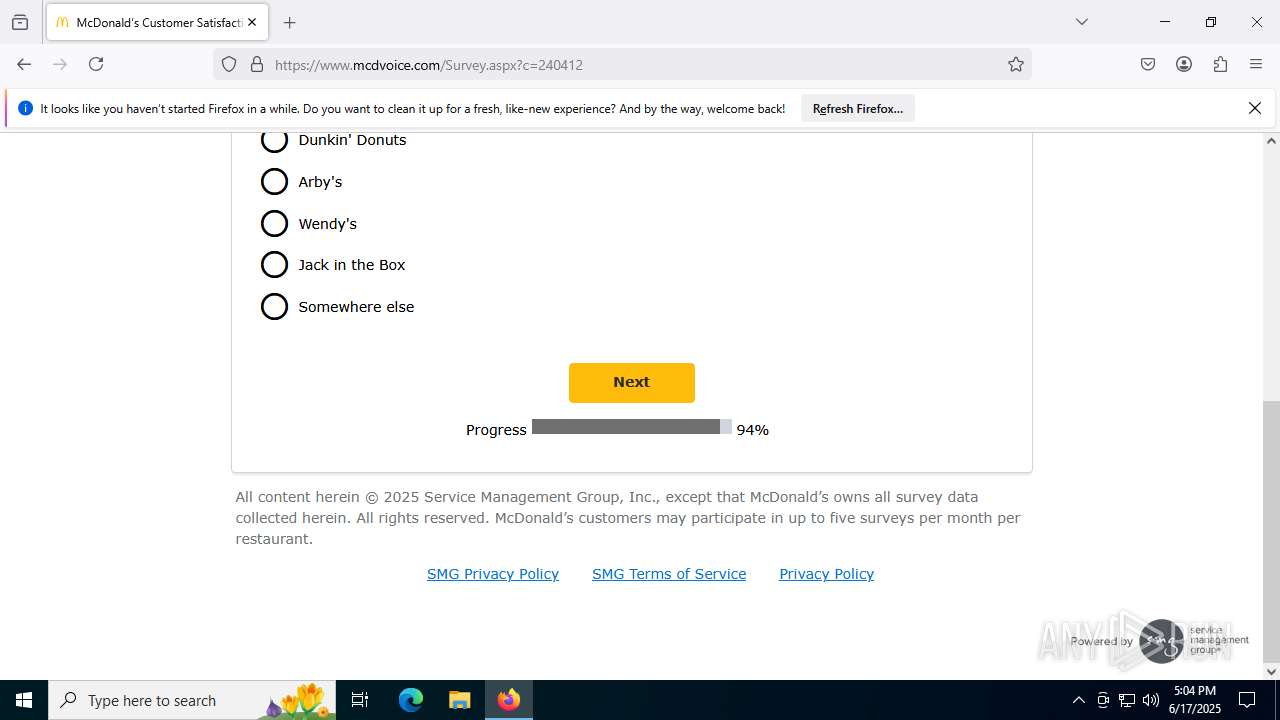Launch Microsoft Edge from the taskbar
The width and height of the screenshot is (1280, 720).
click(x=411, y=700)
